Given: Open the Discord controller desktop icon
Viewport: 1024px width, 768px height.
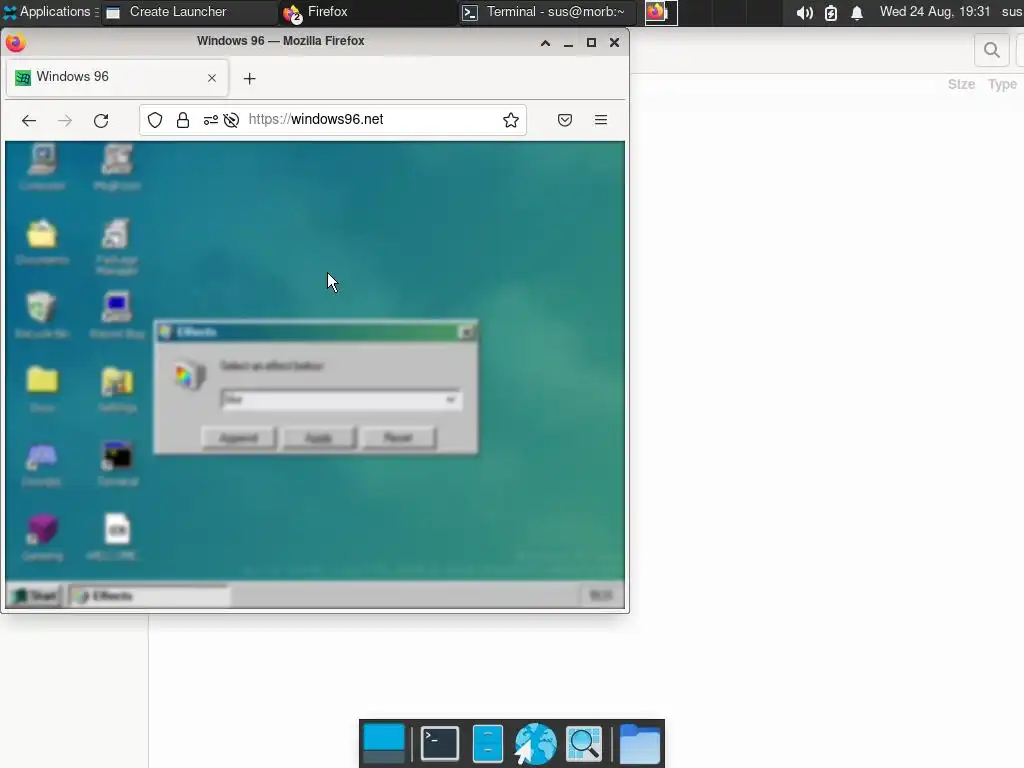Looking at the screenshot, I should 42,464.
